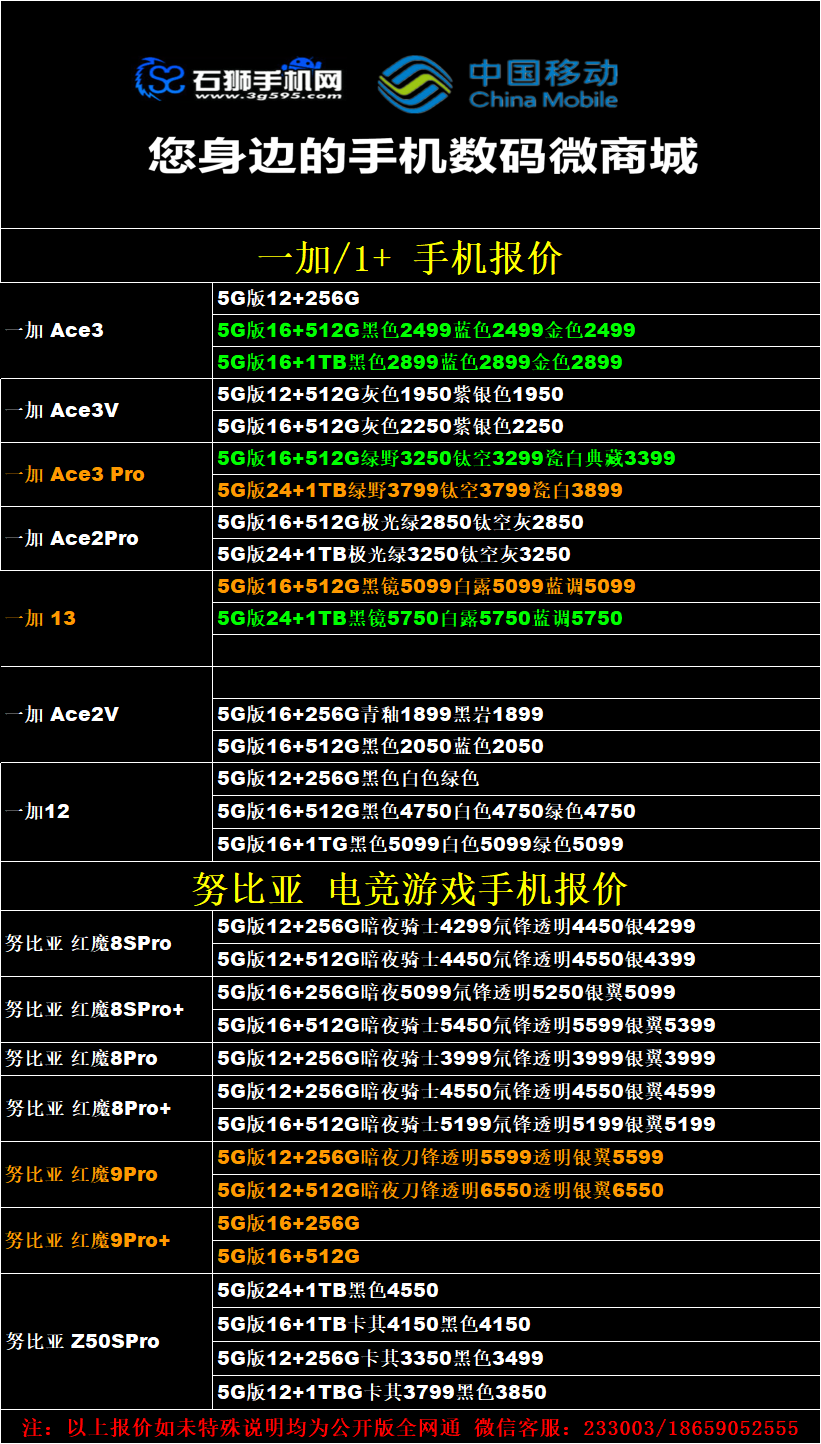Select the 一加 Ace2V model label

[x=62, y=714]
